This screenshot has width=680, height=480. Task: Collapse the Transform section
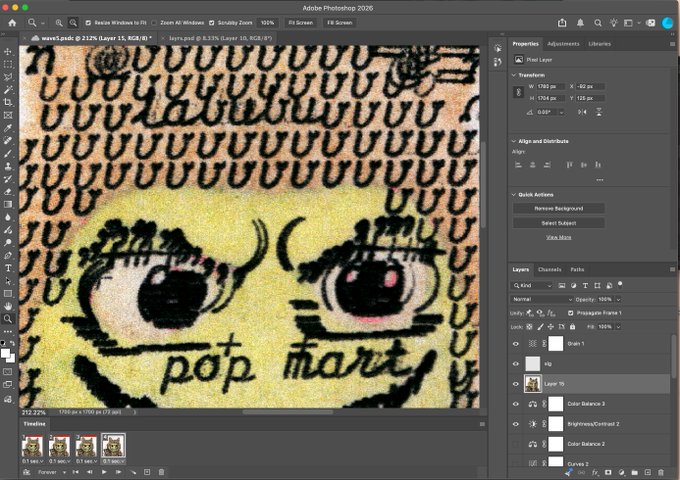(x=514, y=75)
